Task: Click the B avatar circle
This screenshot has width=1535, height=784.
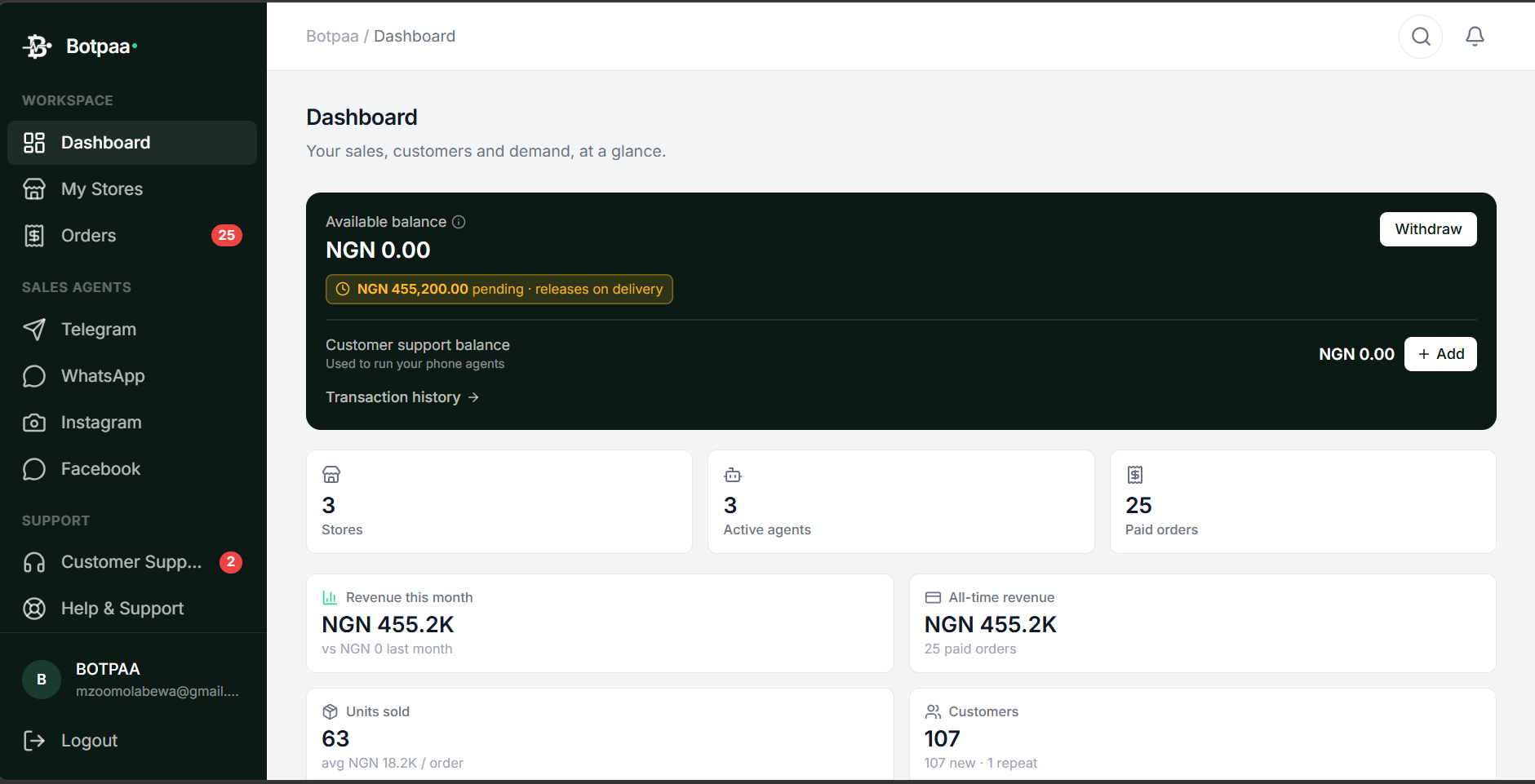Action: [42, 680]
